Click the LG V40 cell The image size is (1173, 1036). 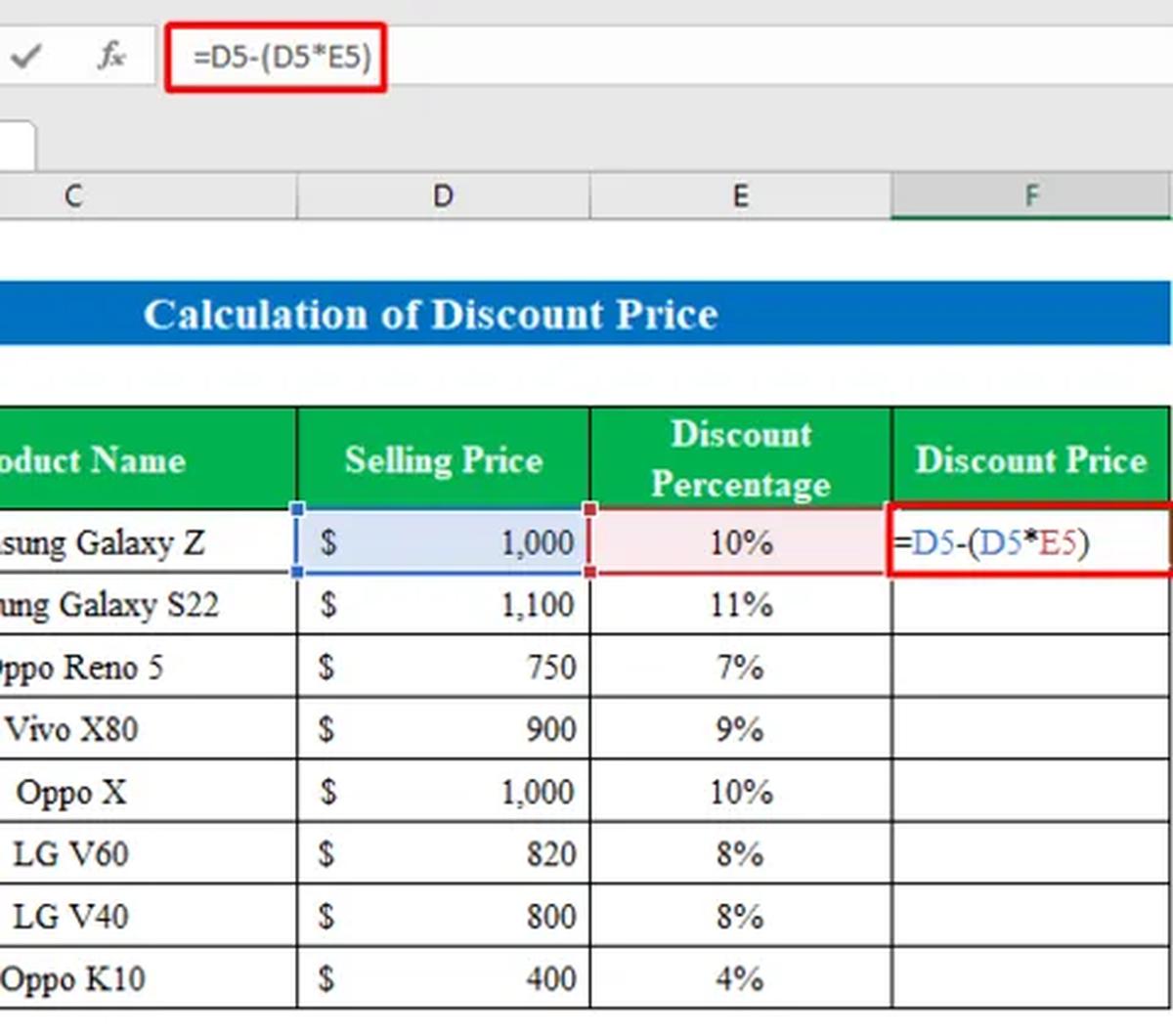148,917
